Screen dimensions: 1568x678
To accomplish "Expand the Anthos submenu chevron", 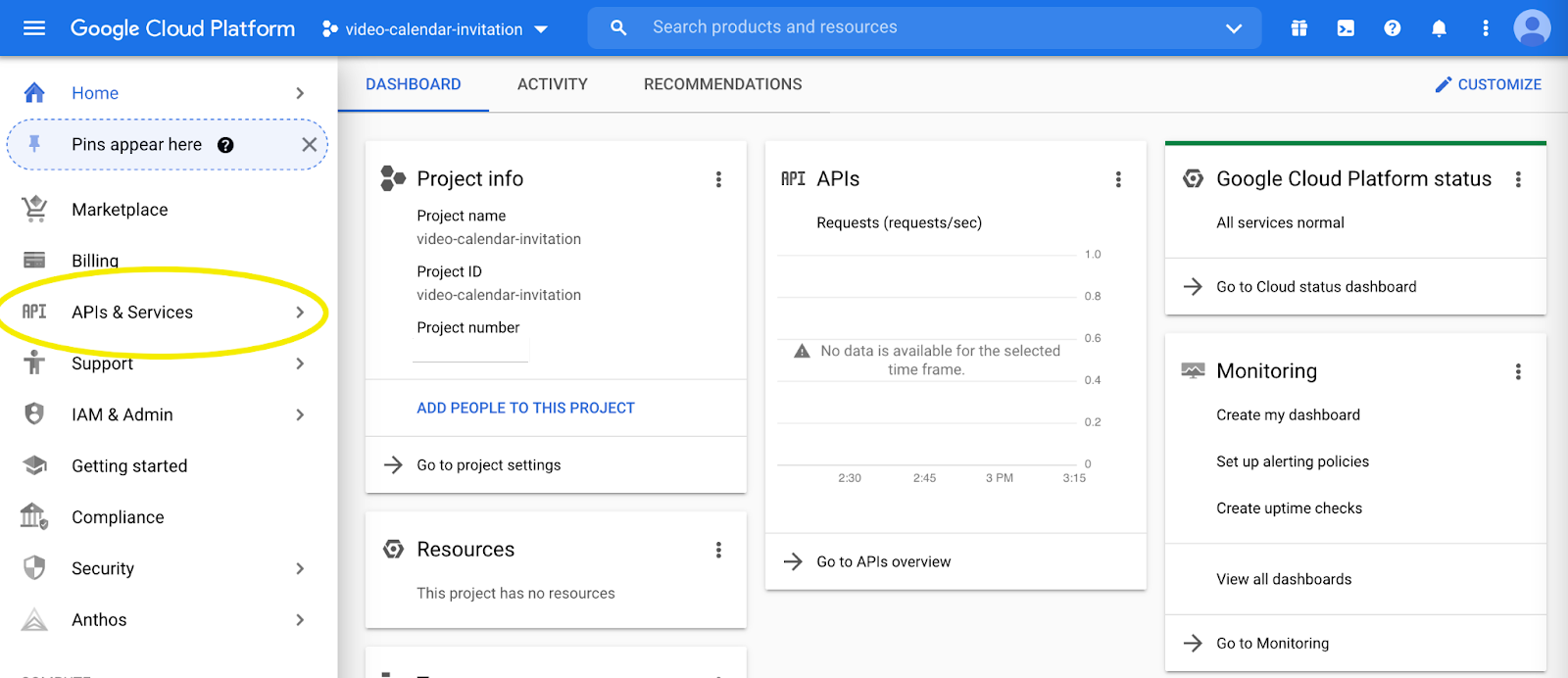I will click(300, 620).
